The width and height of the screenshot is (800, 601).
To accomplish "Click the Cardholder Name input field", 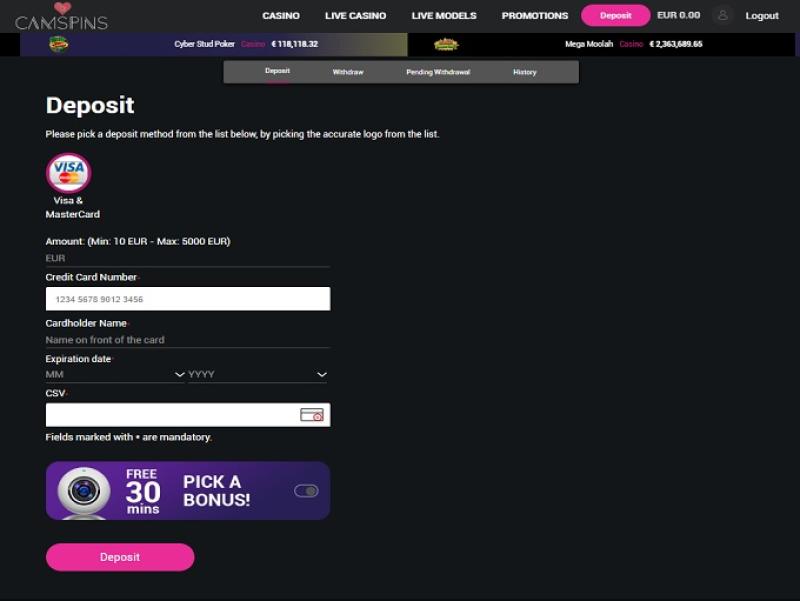I will click(187, 340).
